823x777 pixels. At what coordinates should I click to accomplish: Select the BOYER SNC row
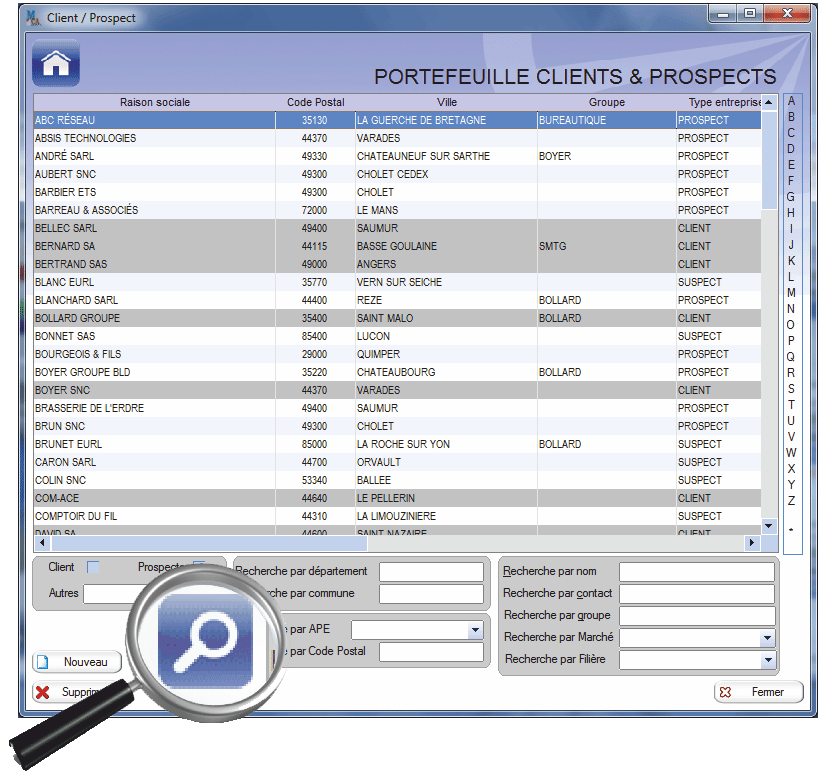[x=397, y=390]
